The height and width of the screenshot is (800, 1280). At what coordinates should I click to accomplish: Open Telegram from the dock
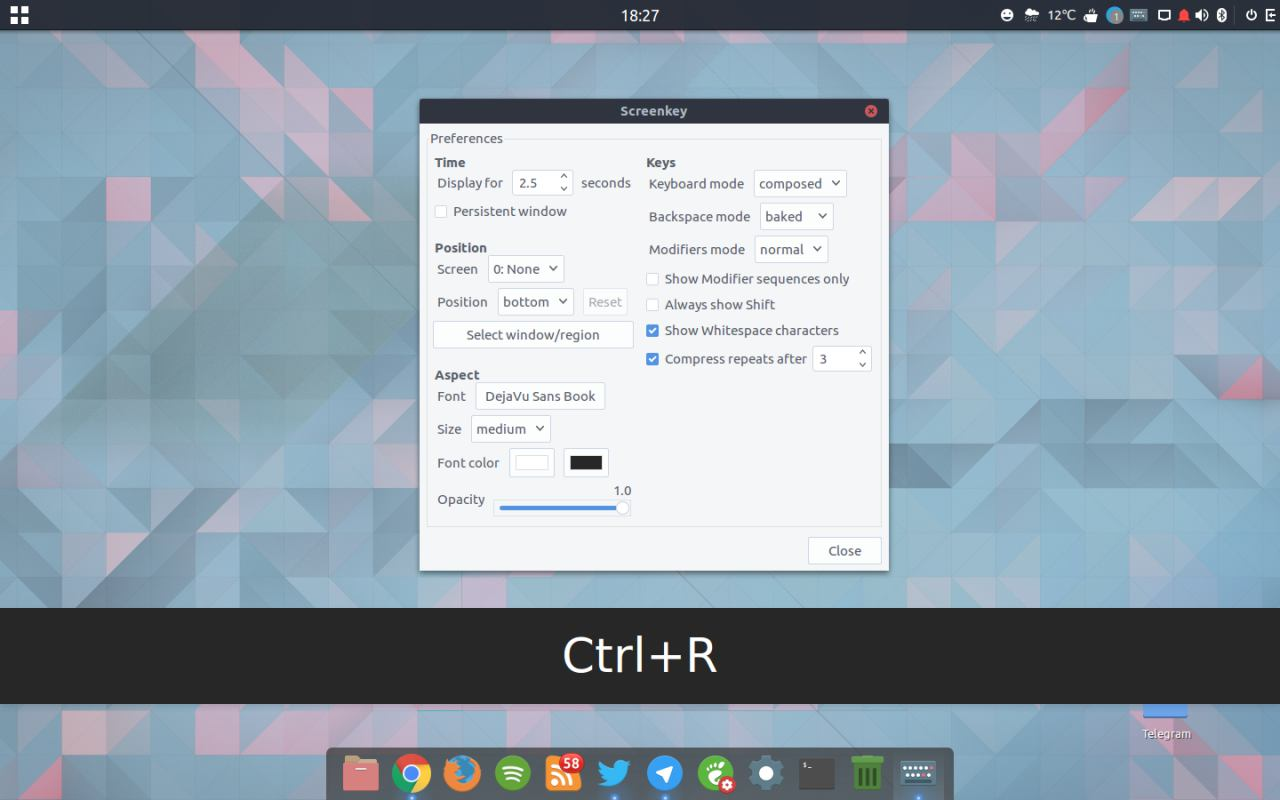[664, 773]
